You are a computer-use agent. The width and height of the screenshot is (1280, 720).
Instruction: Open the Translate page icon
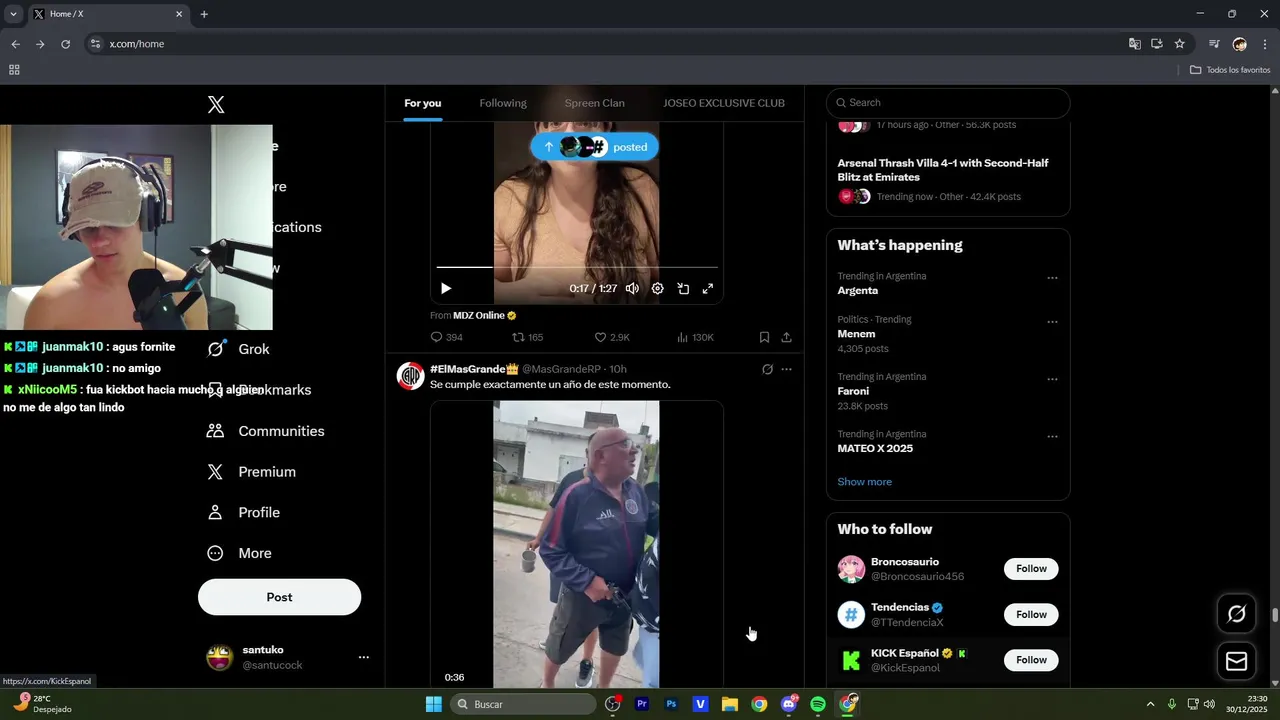click(x=1134, y=44)
